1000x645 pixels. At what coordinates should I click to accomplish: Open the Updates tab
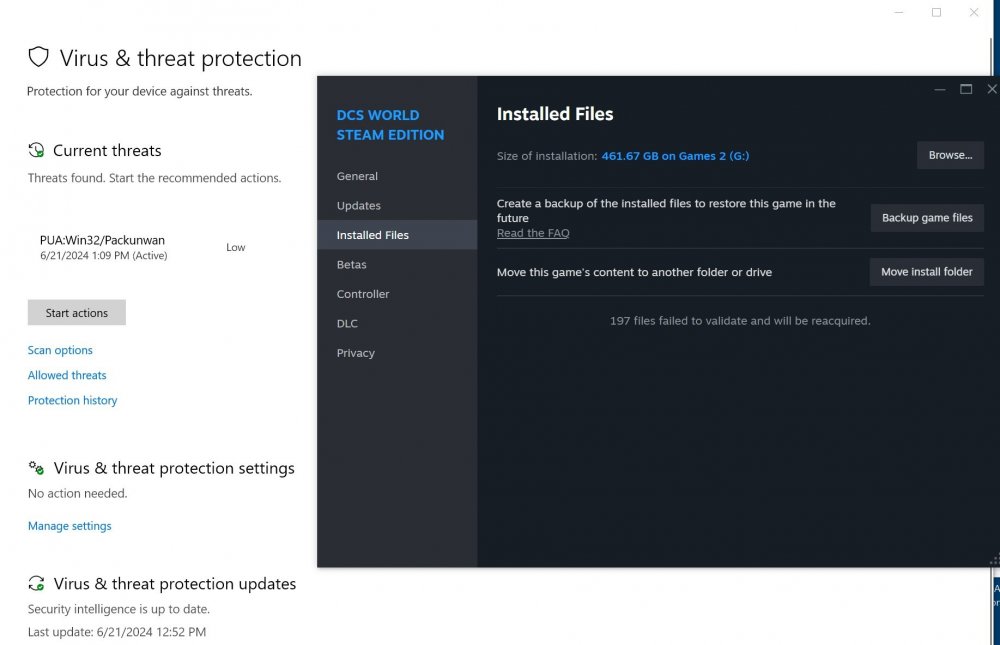point(358,206)
